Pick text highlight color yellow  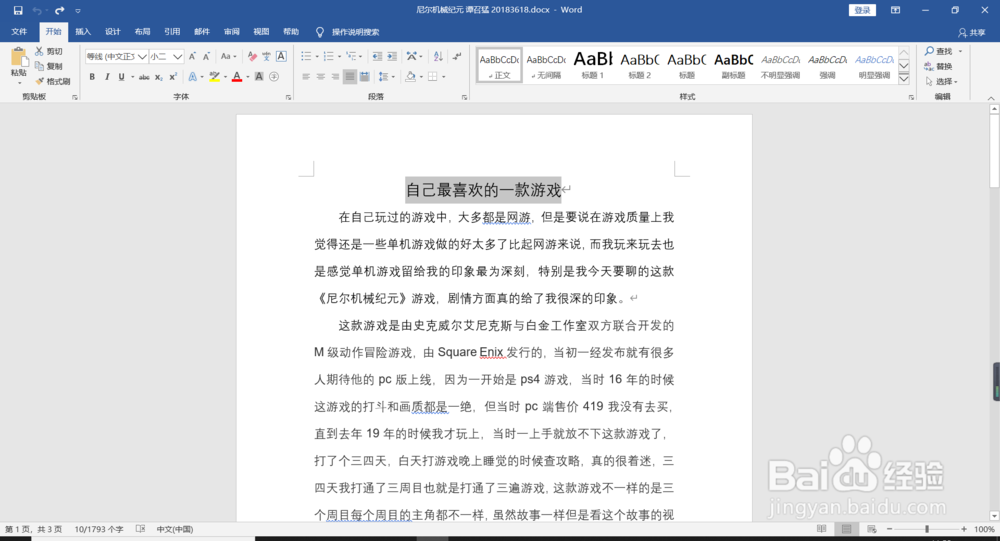click(214, 77)
